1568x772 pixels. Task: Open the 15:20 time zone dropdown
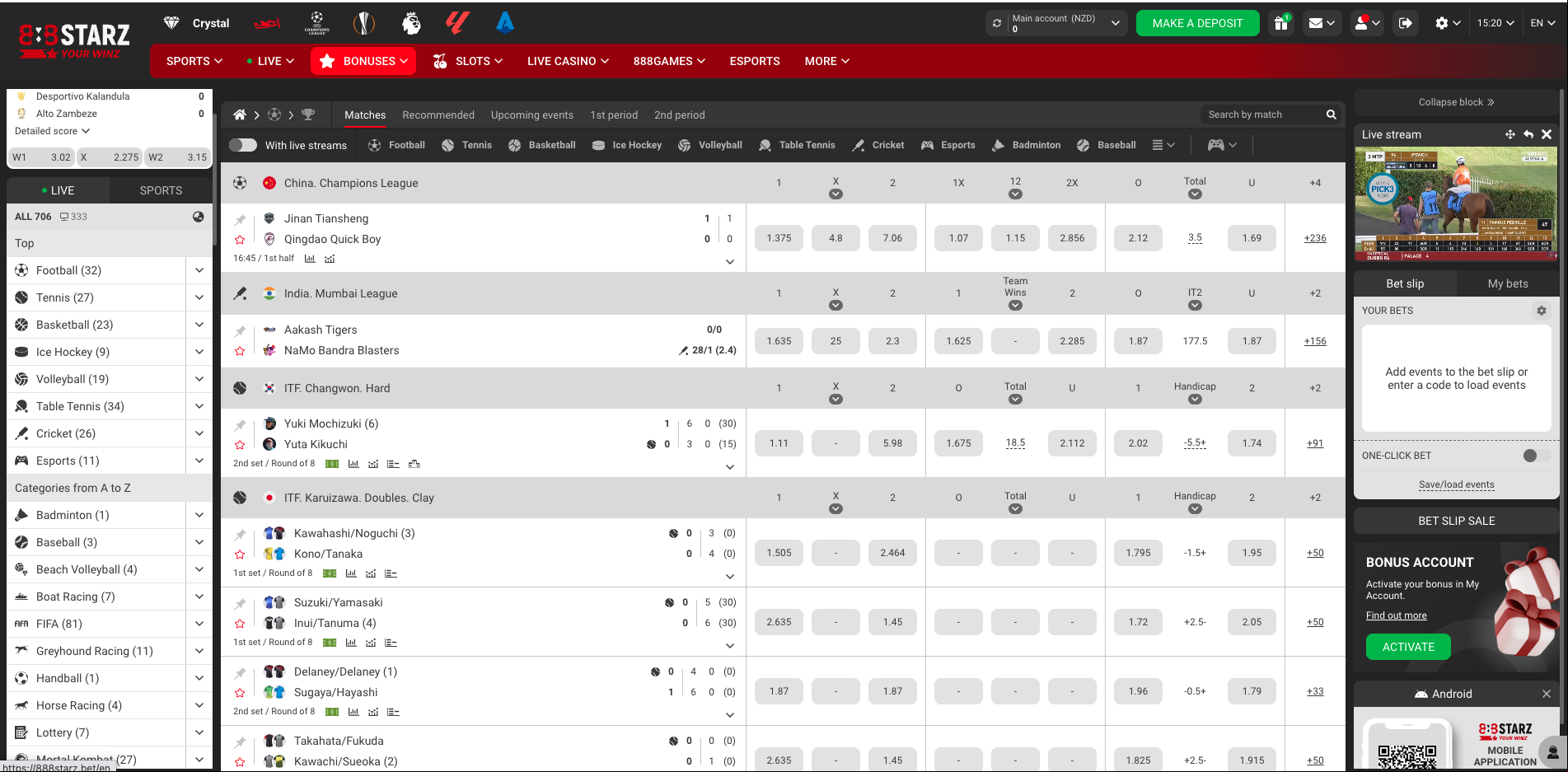point(1495,23)
